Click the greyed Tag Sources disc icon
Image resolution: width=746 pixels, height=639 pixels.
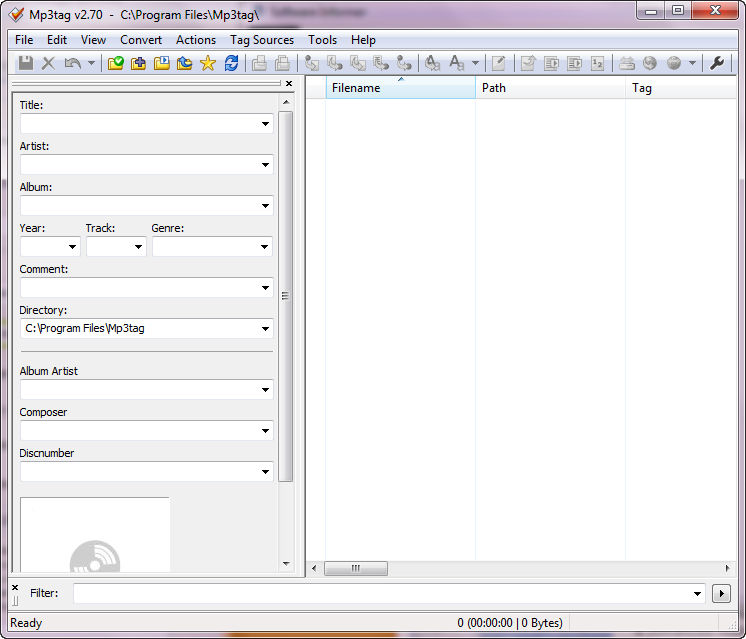click(674, 63)
